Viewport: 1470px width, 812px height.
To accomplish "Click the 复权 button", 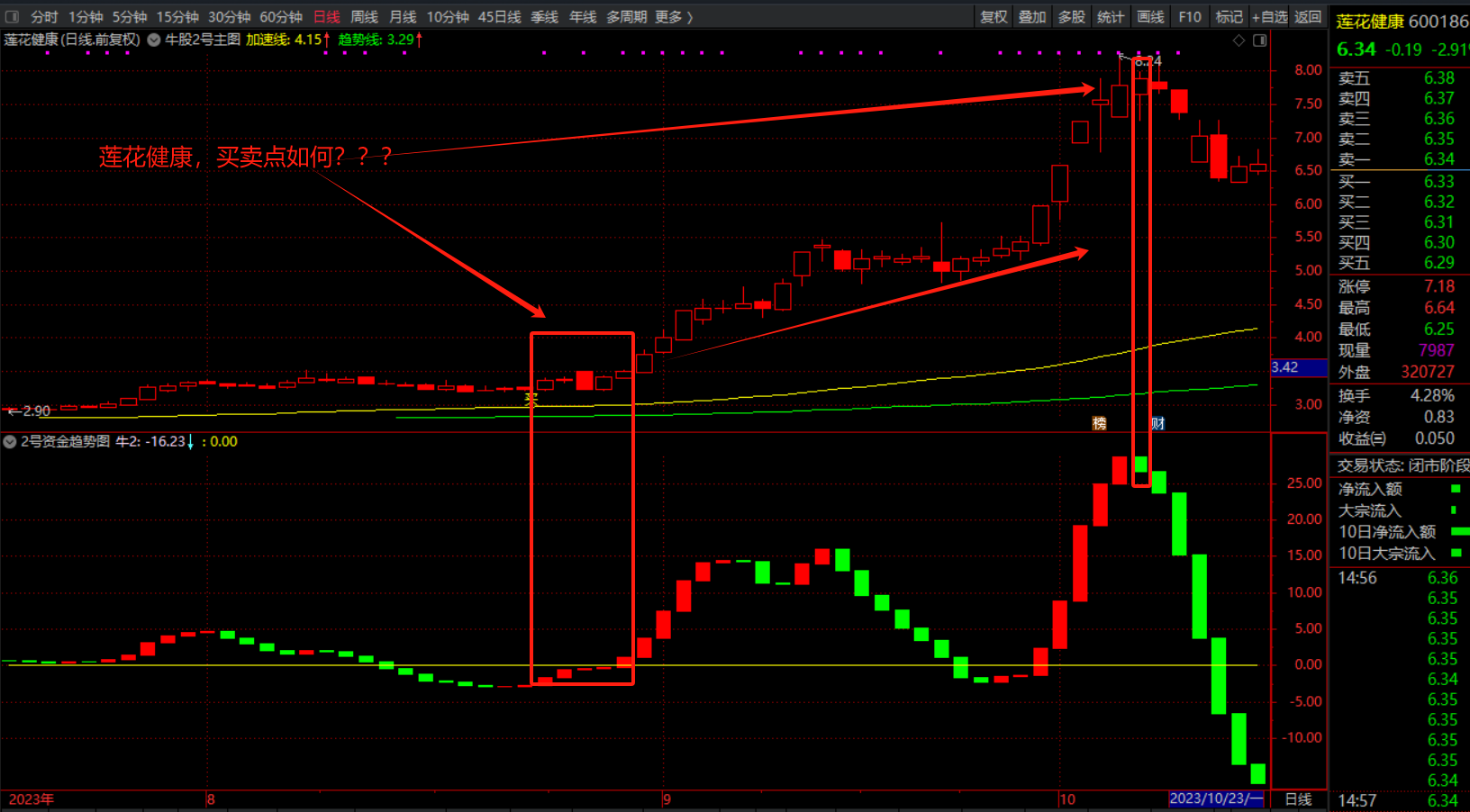I will [x=994, y=16].
